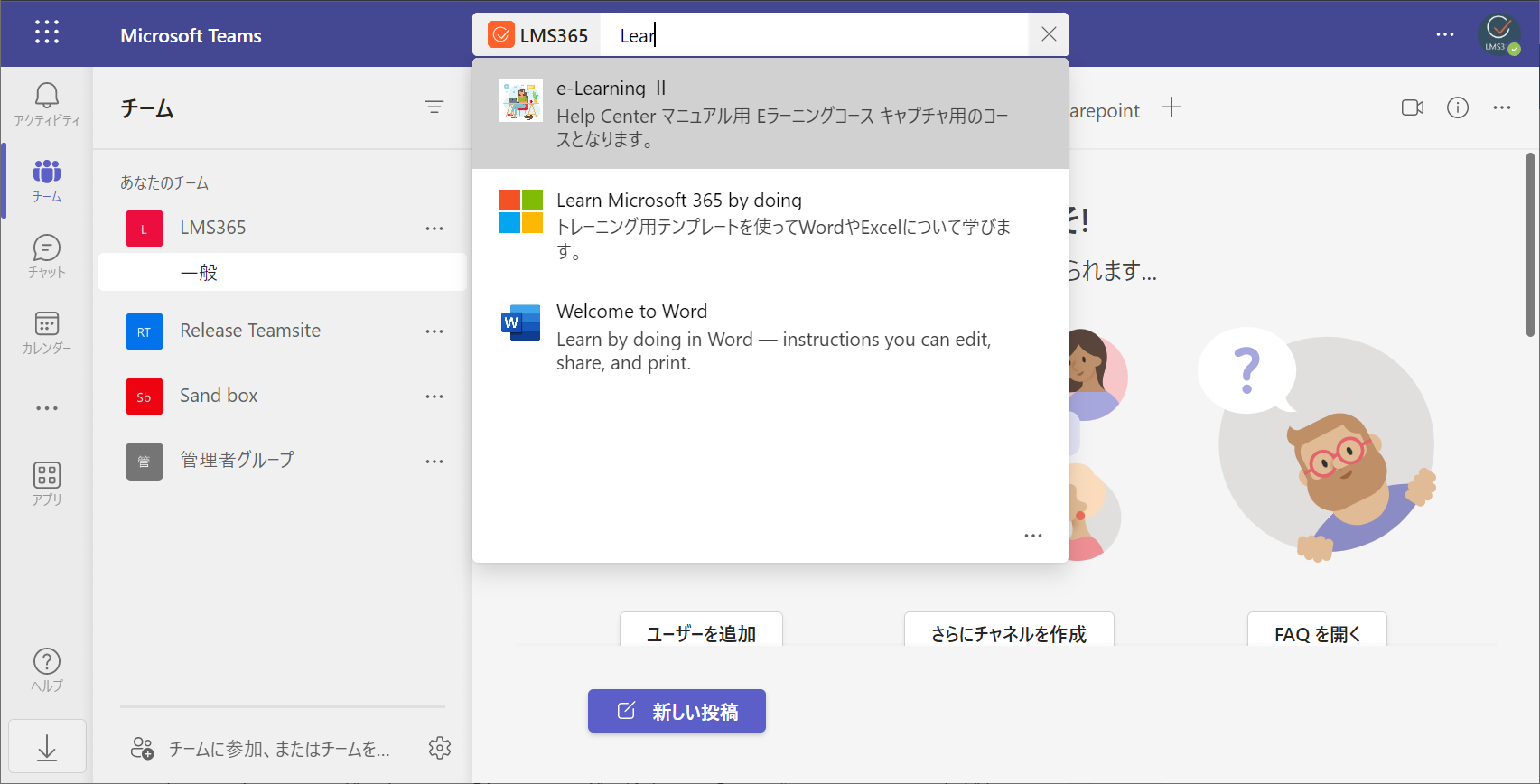The image size is (1540, 784).
Task: Click in the search input field
Action: [815, 35]
